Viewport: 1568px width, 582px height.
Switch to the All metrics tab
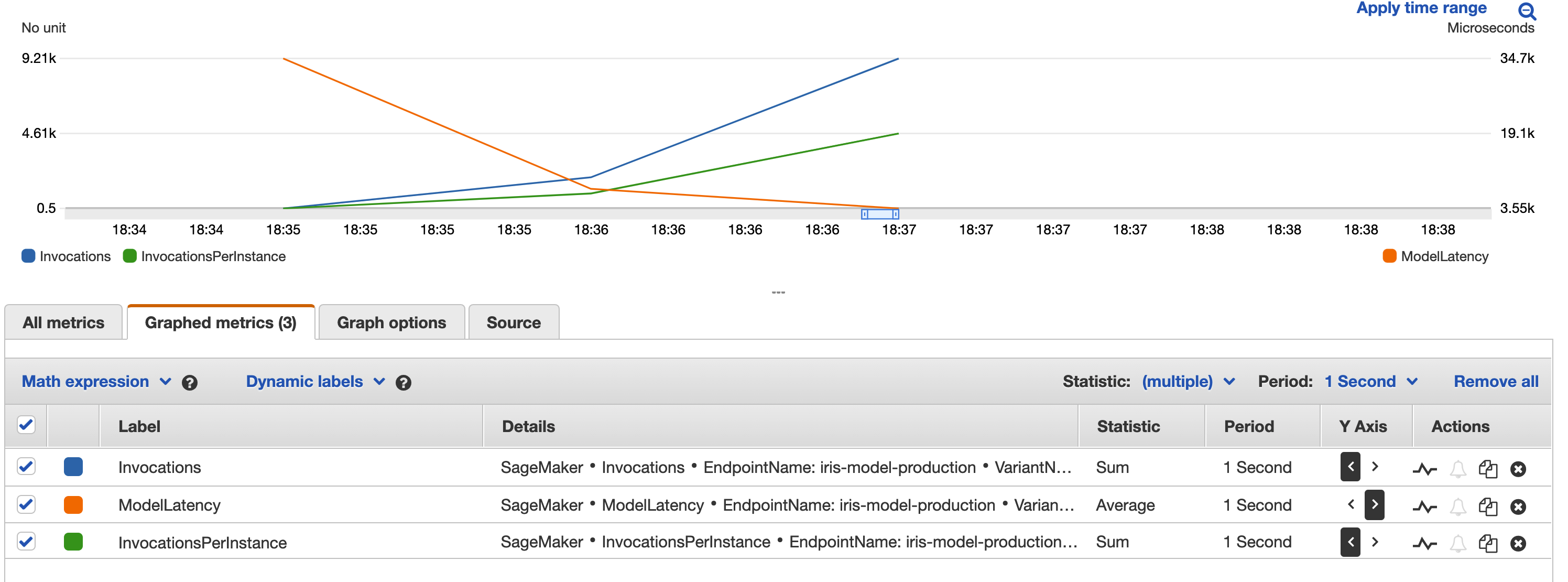tap(63, 322)
